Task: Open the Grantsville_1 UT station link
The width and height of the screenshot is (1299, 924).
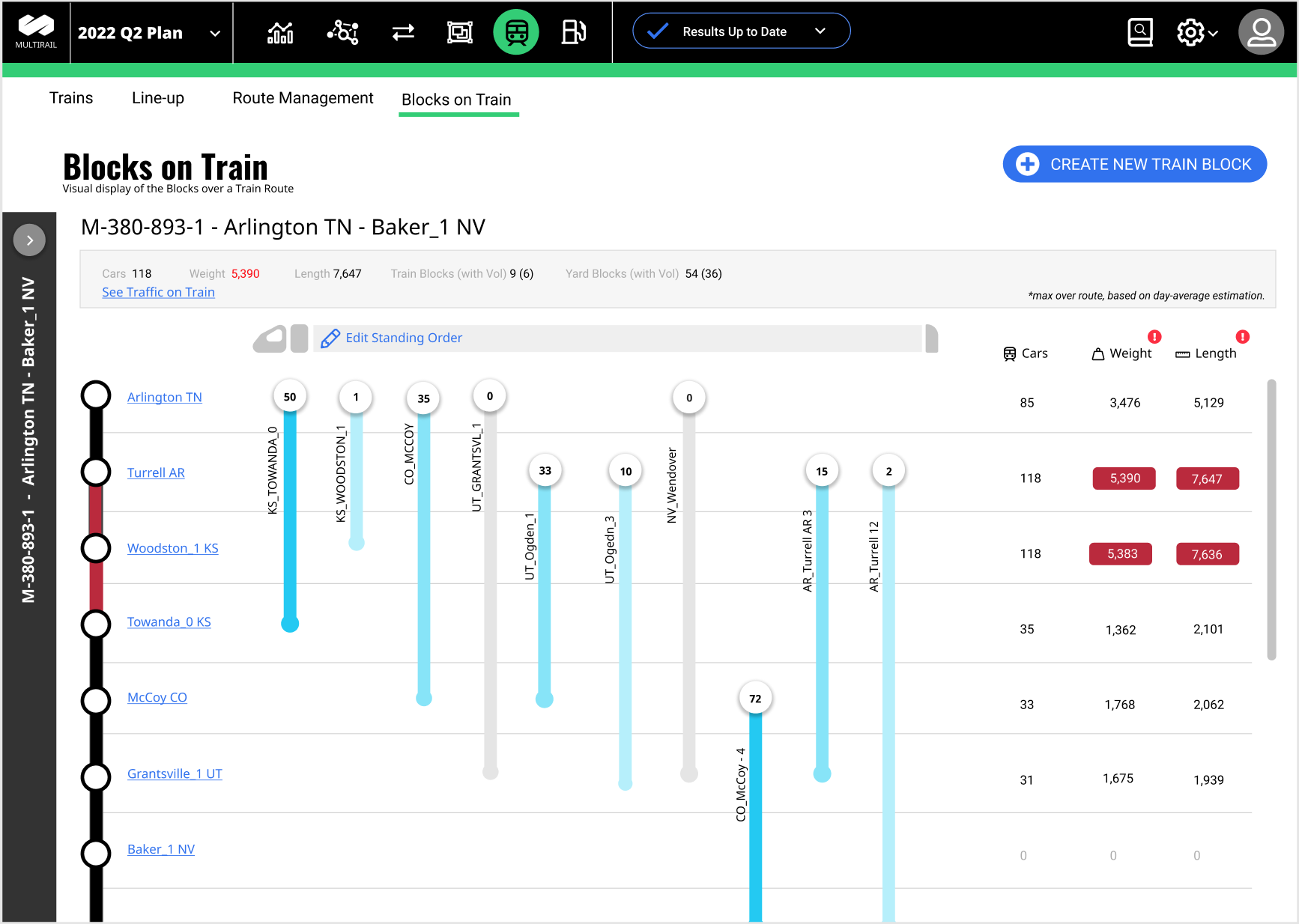Action: coord(175,773)
